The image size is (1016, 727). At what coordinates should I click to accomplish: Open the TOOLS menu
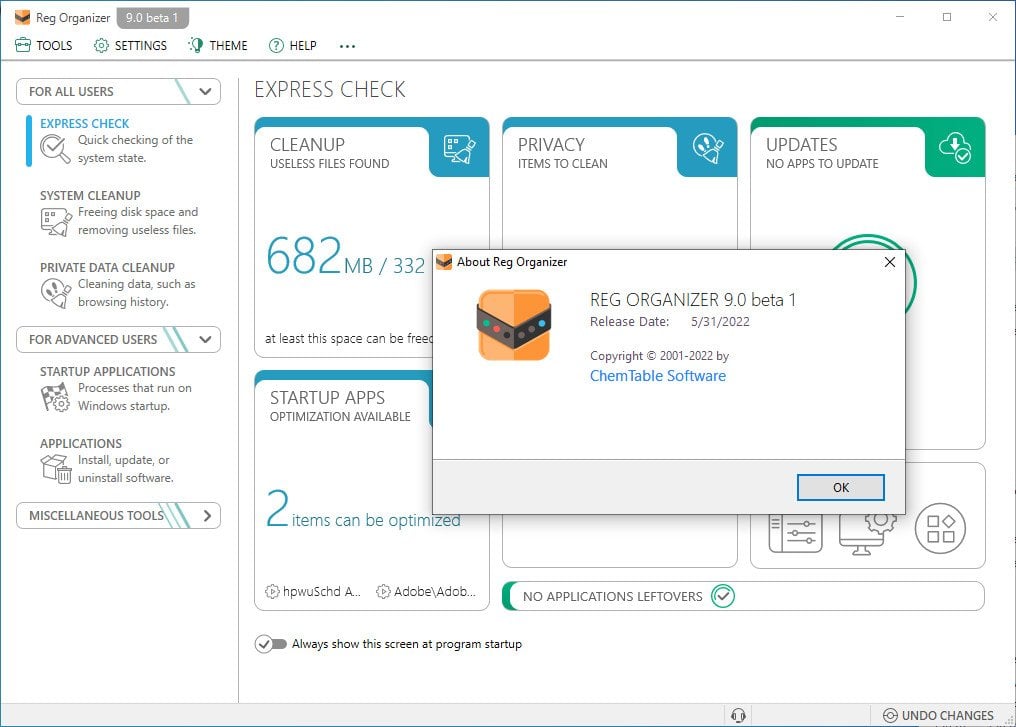coord(43,45)
